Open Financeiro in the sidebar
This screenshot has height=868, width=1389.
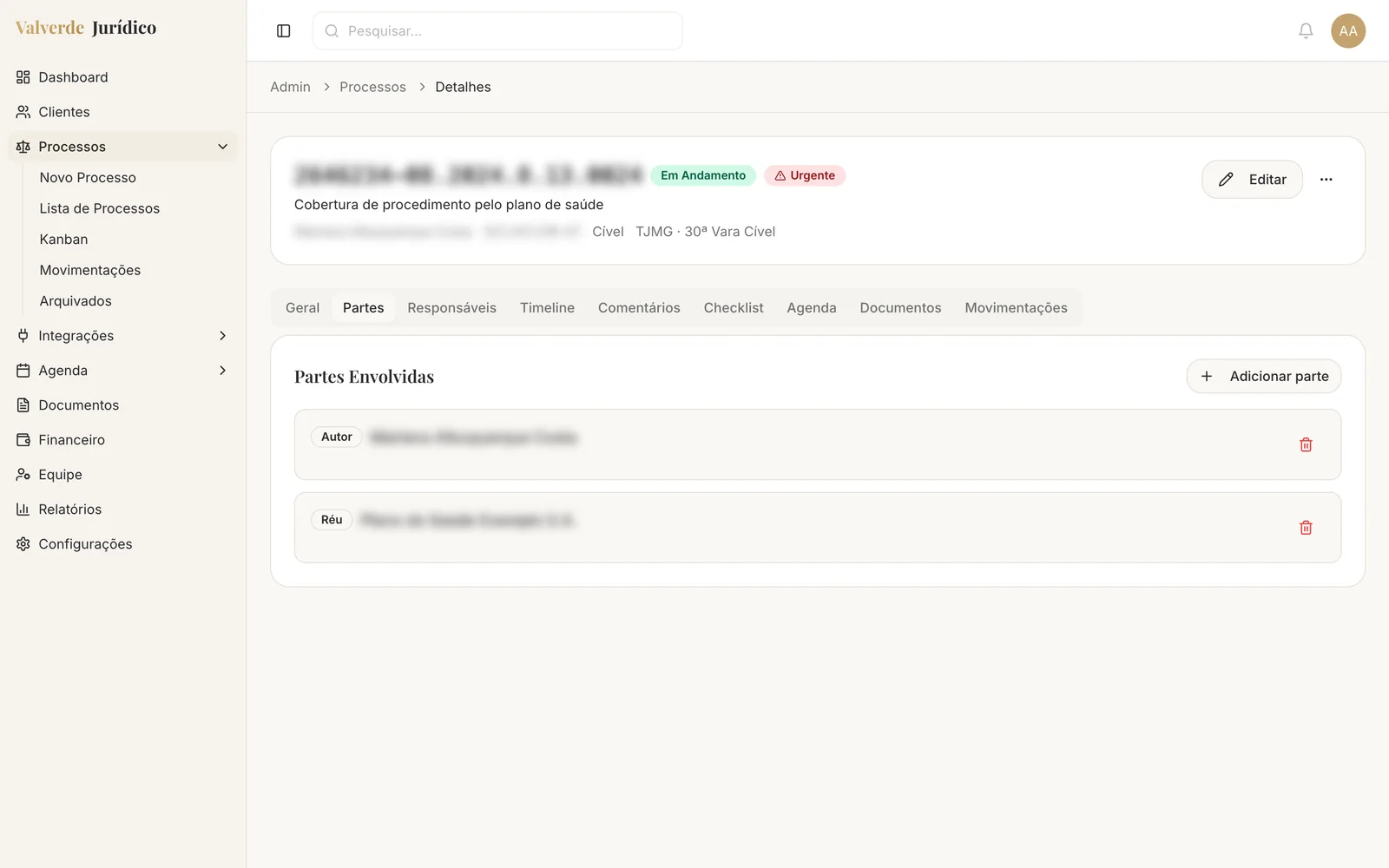pos(122,440)
